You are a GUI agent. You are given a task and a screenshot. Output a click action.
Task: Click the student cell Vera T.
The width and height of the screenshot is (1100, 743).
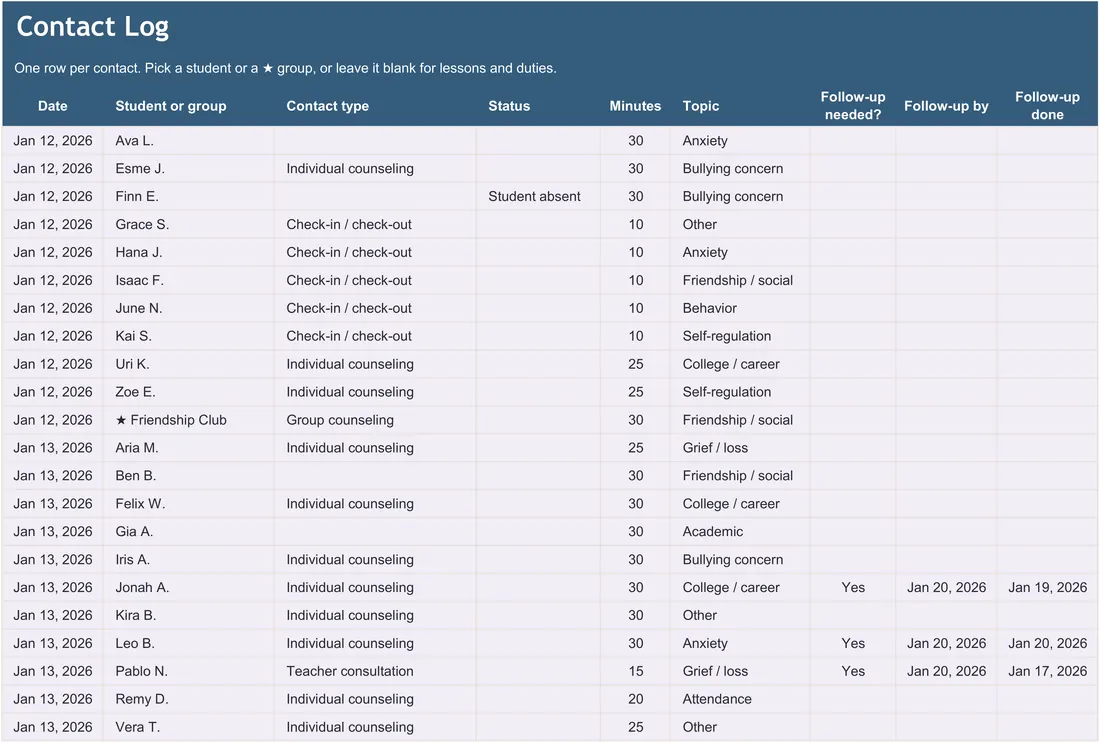click(188, 728)
